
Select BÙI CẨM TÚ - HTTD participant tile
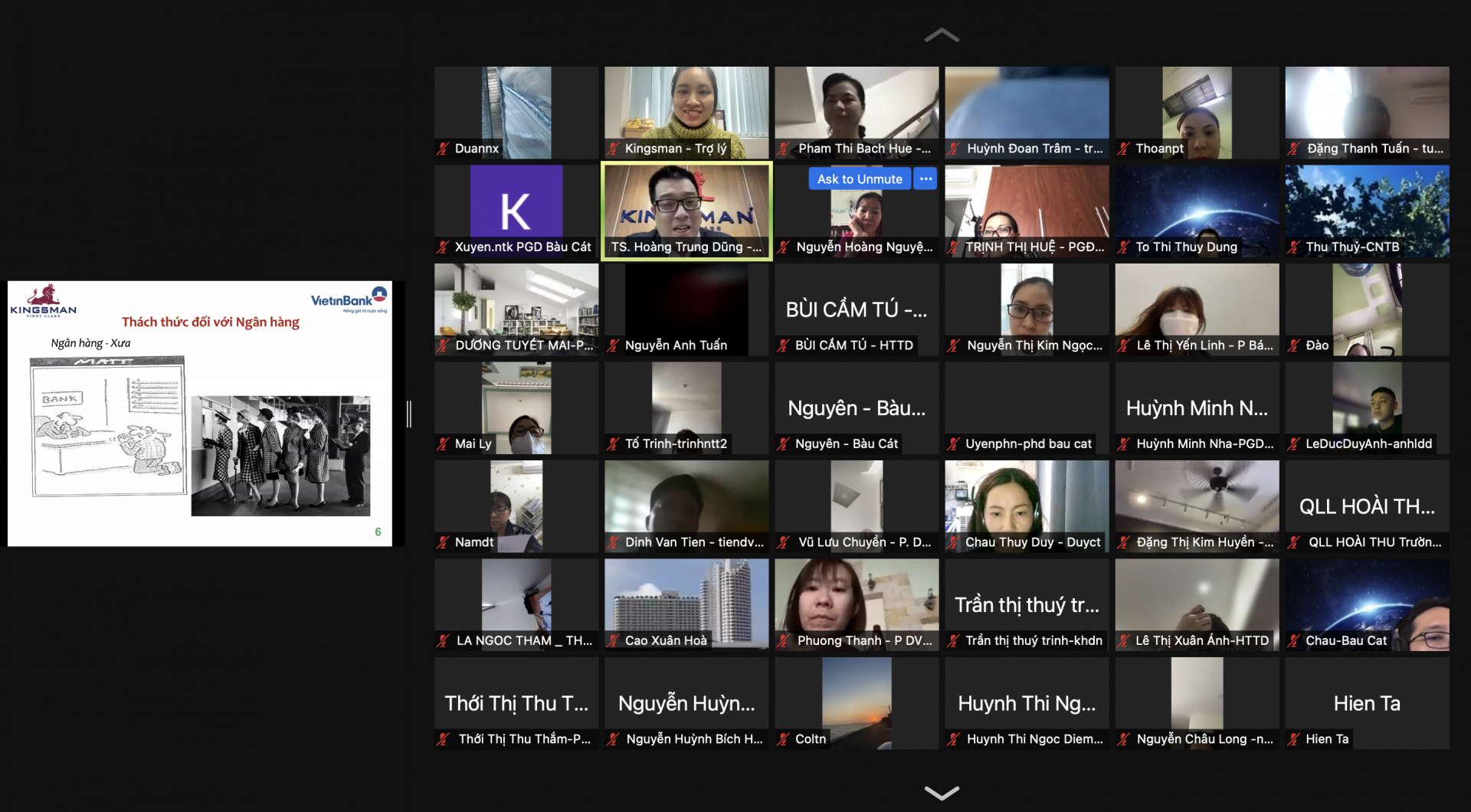pos(856,309)
